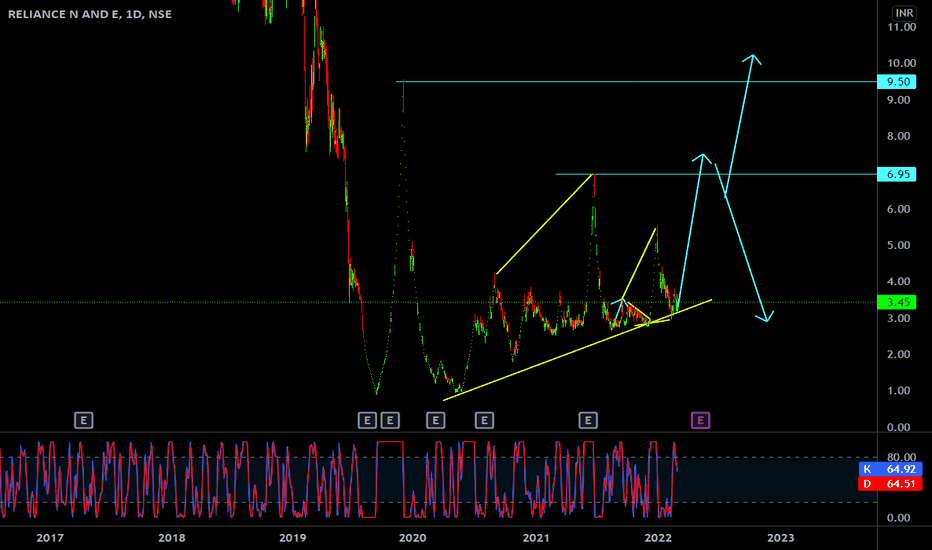This screenshot has height=550, width=932.
Task: Click the 2018 label on time axis
Action: pos(171,538)
